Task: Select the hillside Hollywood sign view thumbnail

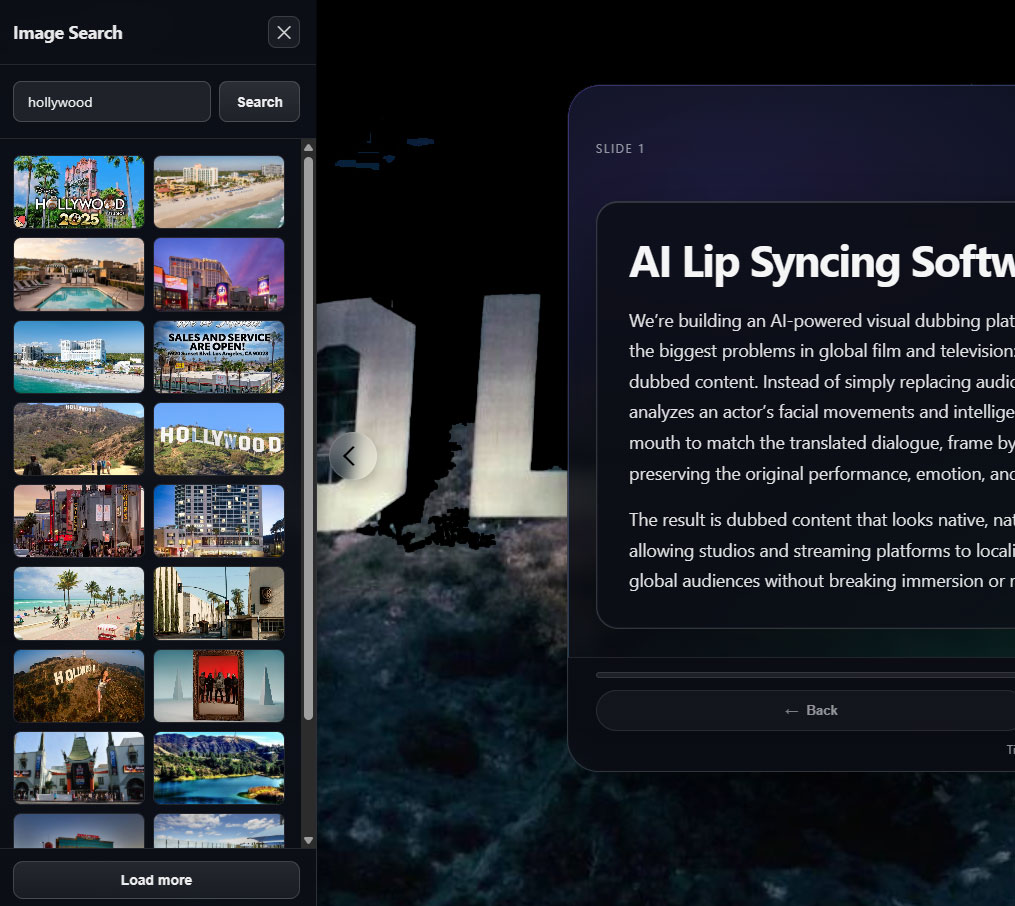Action: 79,439
